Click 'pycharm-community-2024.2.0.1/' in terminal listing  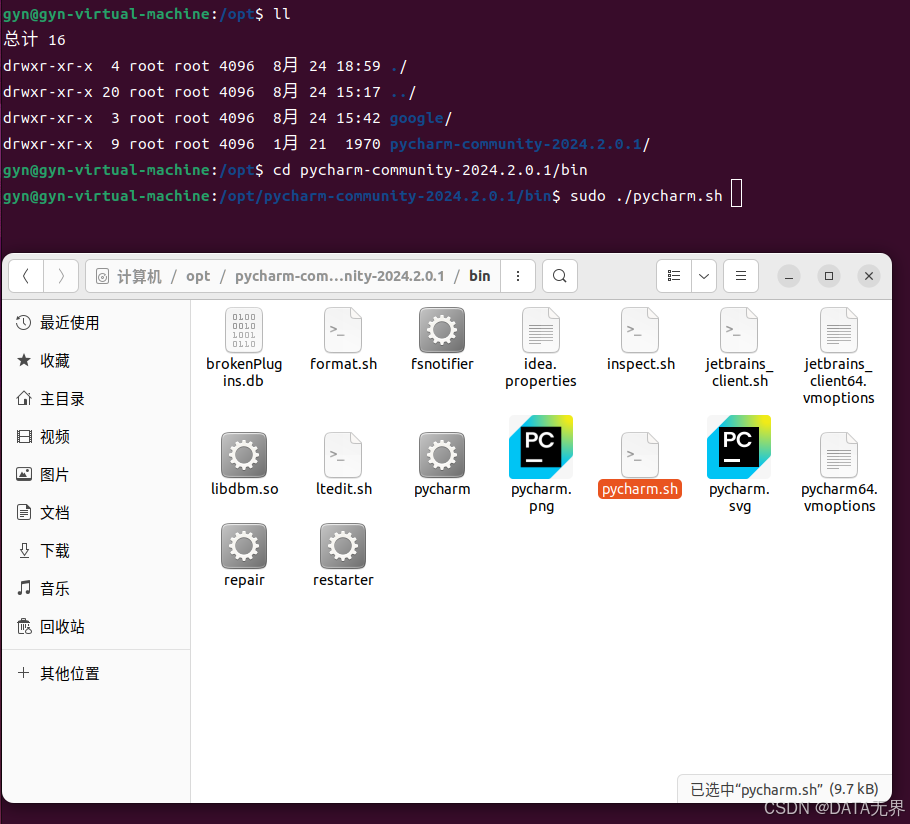[520, 144]
